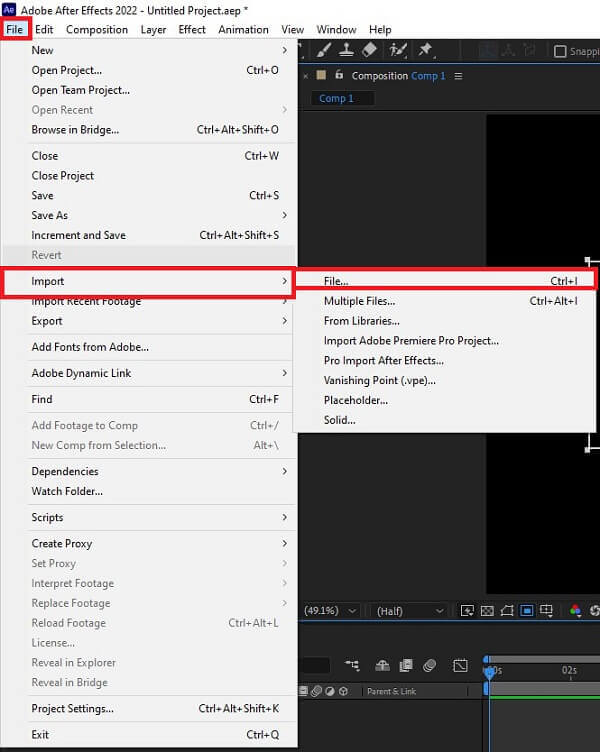
Task: Choose Pro Import After Effects...
Action: 445,361
